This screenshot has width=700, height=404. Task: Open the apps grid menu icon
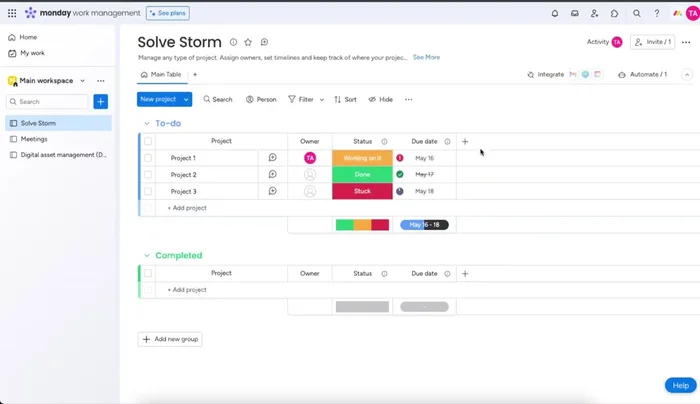pos(12,13)
